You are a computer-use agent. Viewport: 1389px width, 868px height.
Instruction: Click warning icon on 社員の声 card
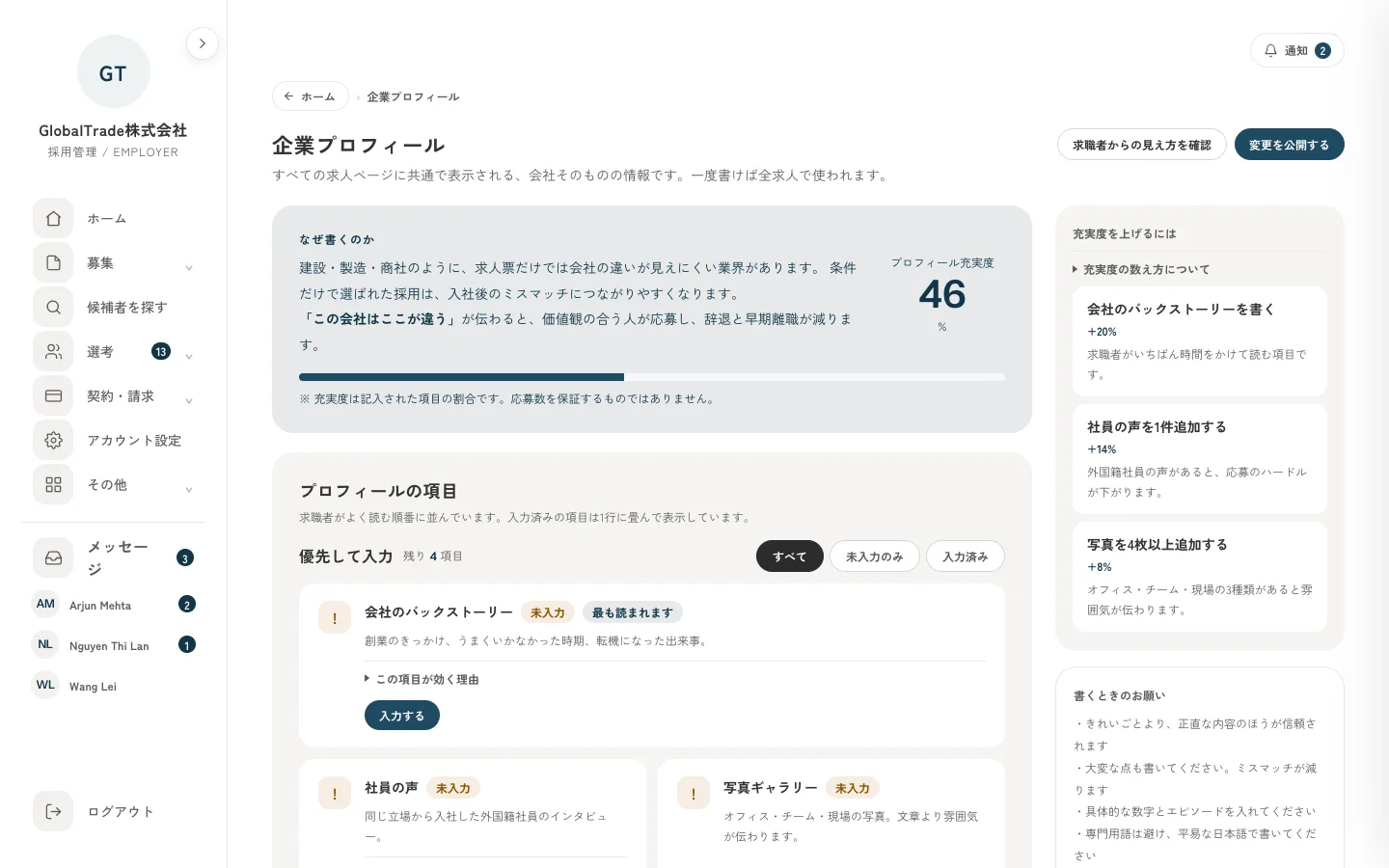(x=335, y=794)
